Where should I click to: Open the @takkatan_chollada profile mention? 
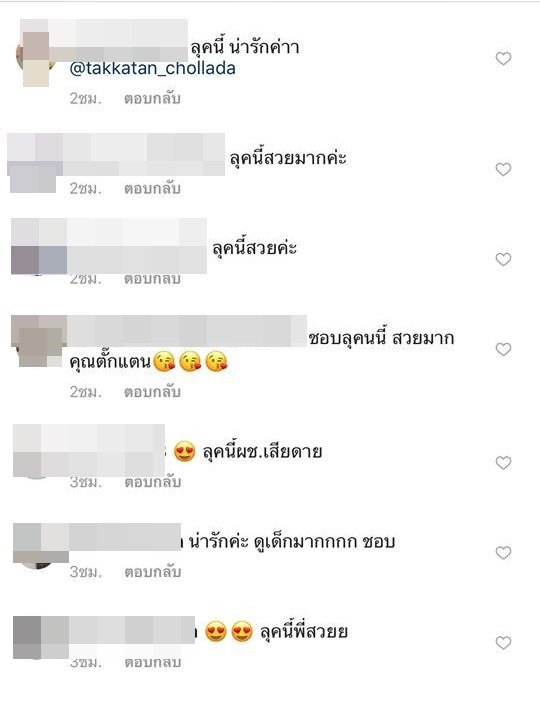click(153, 68)
